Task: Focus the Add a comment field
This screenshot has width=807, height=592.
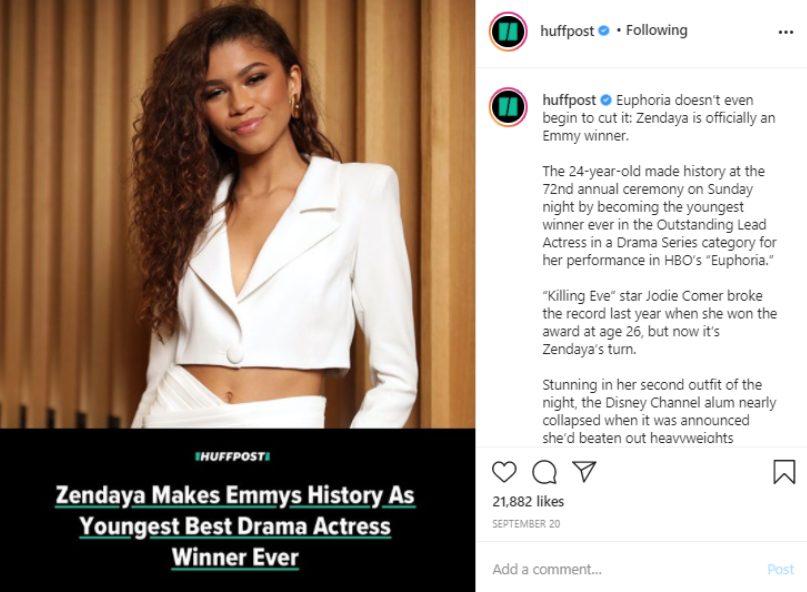Action: (x=623, y=569)
